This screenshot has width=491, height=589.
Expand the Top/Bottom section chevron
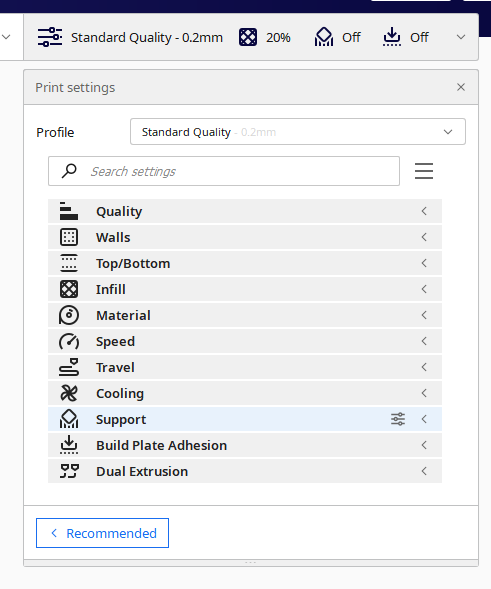pyautogui.click(x=424, y=263)
